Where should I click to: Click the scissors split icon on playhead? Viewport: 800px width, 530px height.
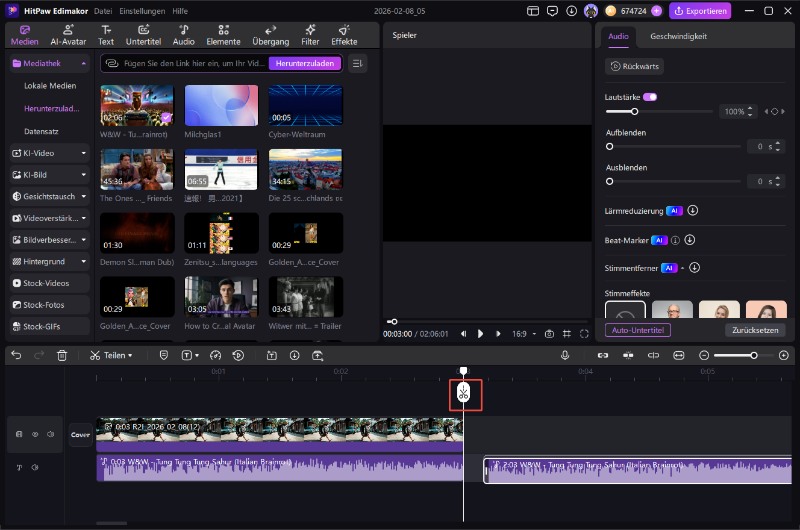coord(463,394)
